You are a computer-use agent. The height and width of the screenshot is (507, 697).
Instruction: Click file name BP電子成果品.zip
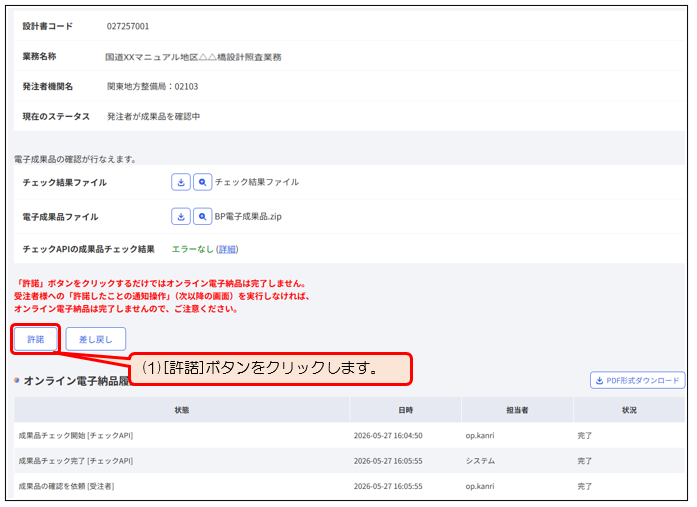coord(248,216)
